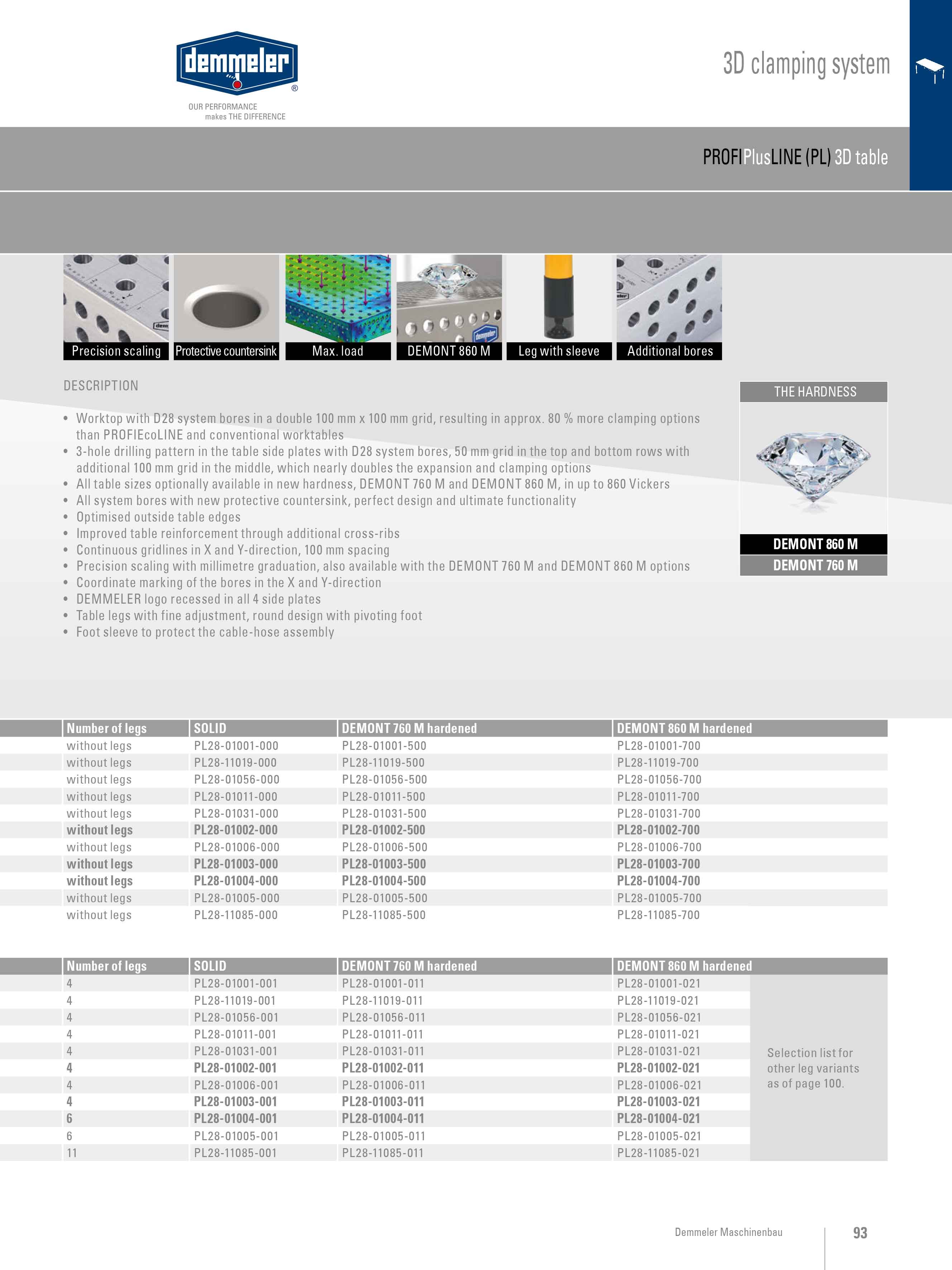Select part number PL28-01056-700
Viewport: 952px width, 1270px height.
pyautogui.click(x=659, y=779)
